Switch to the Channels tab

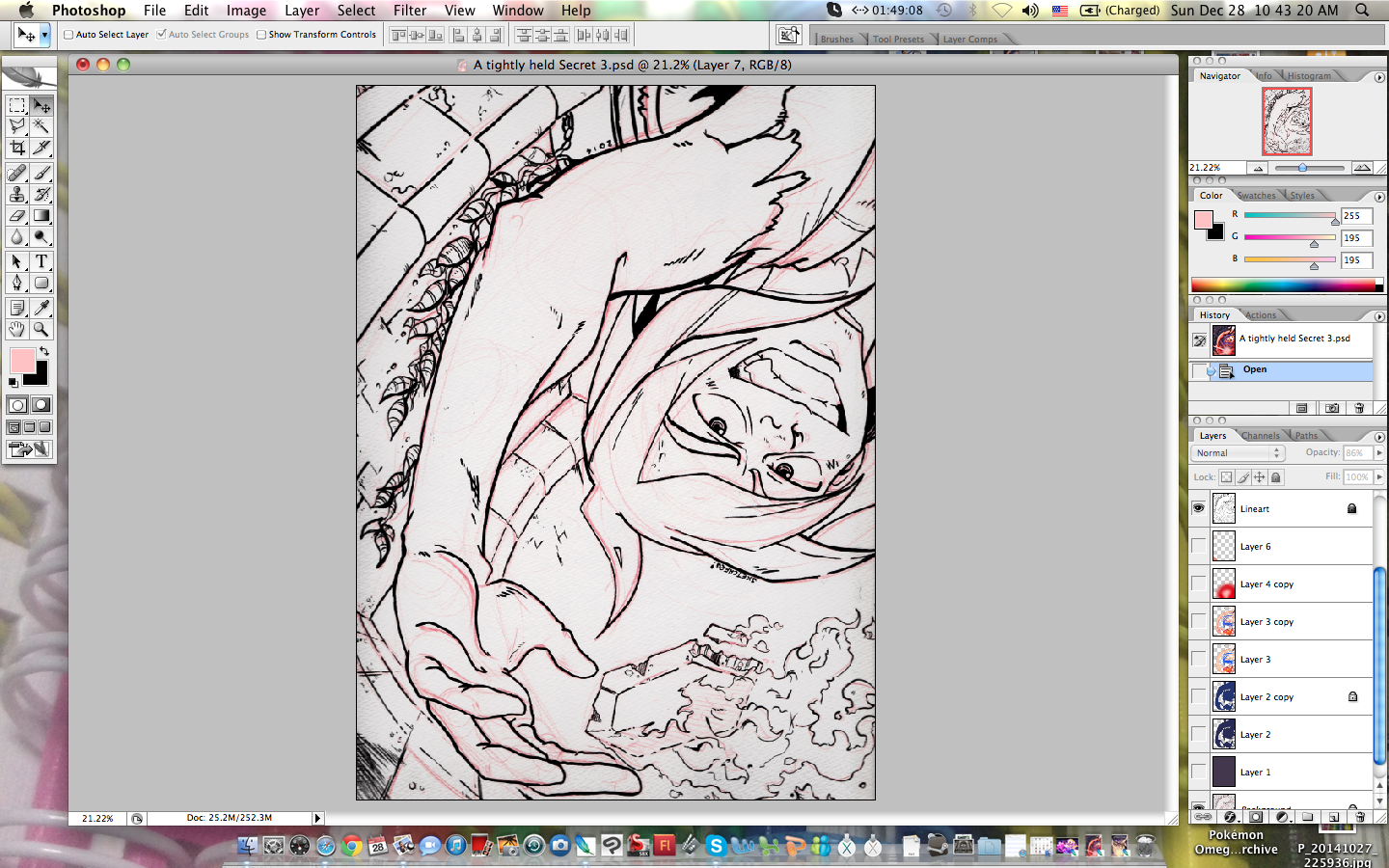point(1260,436)
